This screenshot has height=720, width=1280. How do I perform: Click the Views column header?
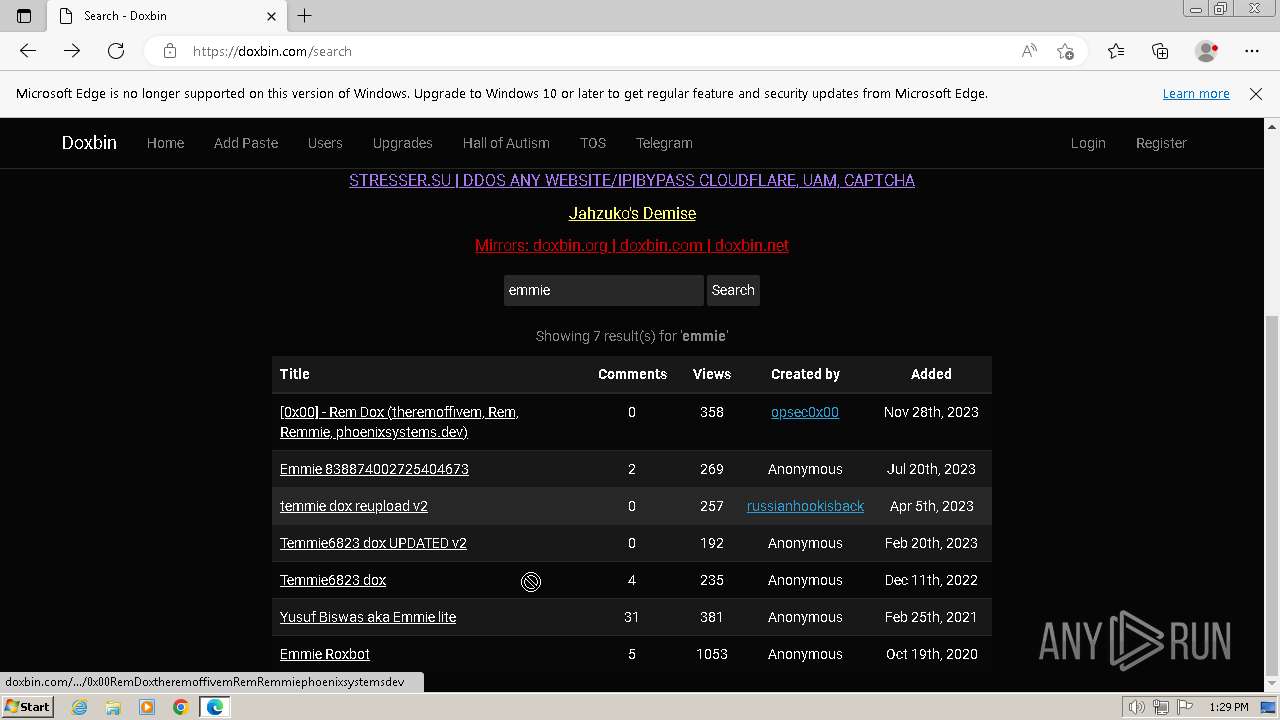(x=712, y=374)
